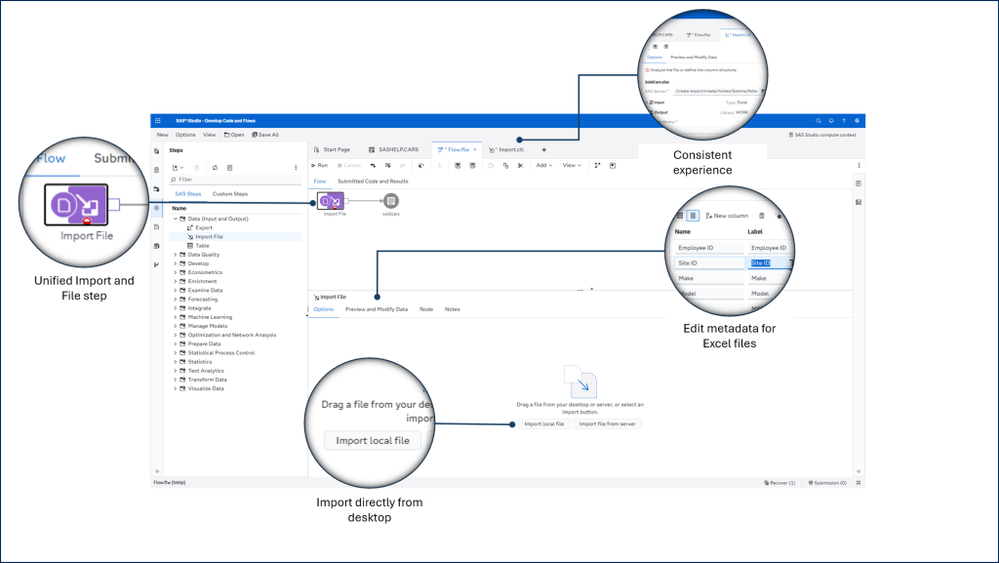Click the scissors cut icon in the flow toolbar
Viewport: 999px width, 563px height.
[521, 166]
